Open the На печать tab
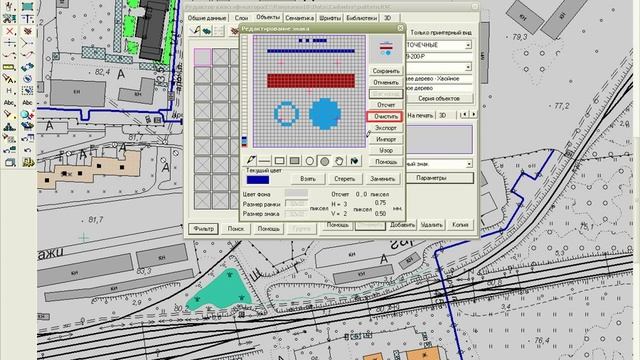Screen dimensions: 640x360 pyautogui.click(x=420, y=116)
